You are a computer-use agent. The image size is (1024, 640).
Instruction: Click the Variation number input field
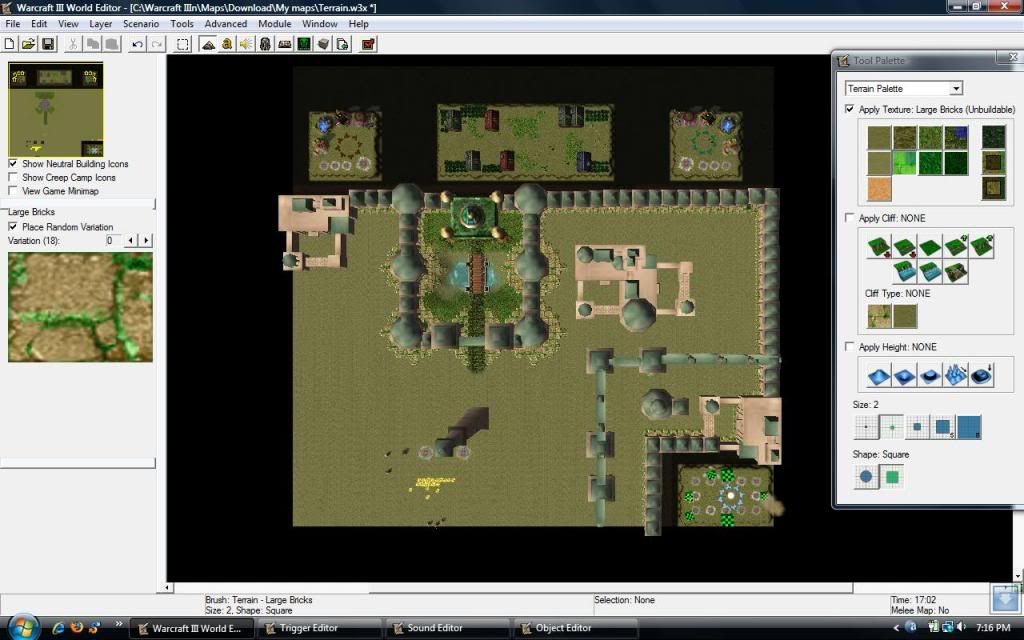(x=114, y=240)
